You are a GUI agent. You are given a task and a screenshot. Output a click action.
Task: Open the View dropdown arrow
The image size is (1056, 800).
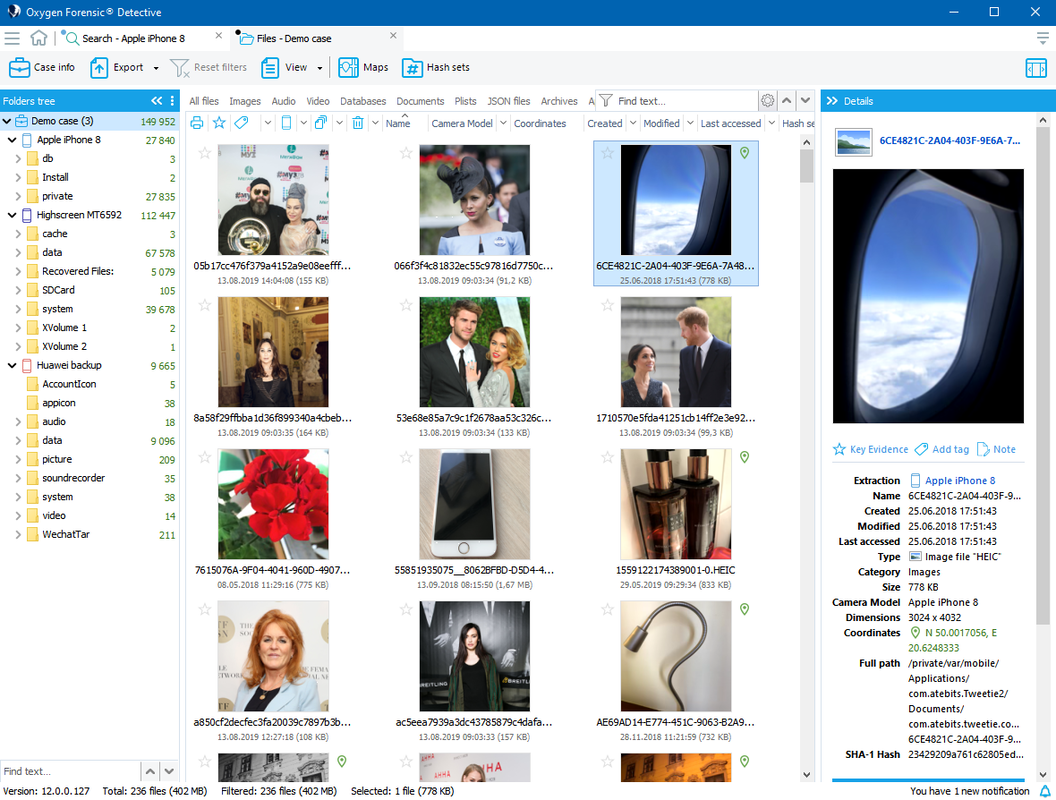[320, 68]
